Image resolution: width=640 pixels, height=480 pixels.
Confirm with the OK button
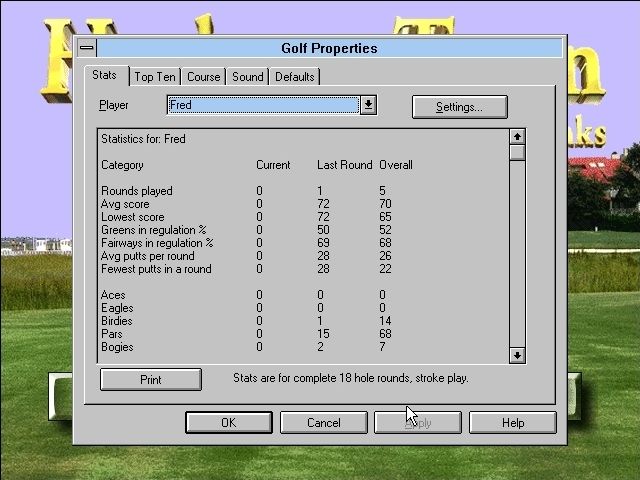coord(228,423)
